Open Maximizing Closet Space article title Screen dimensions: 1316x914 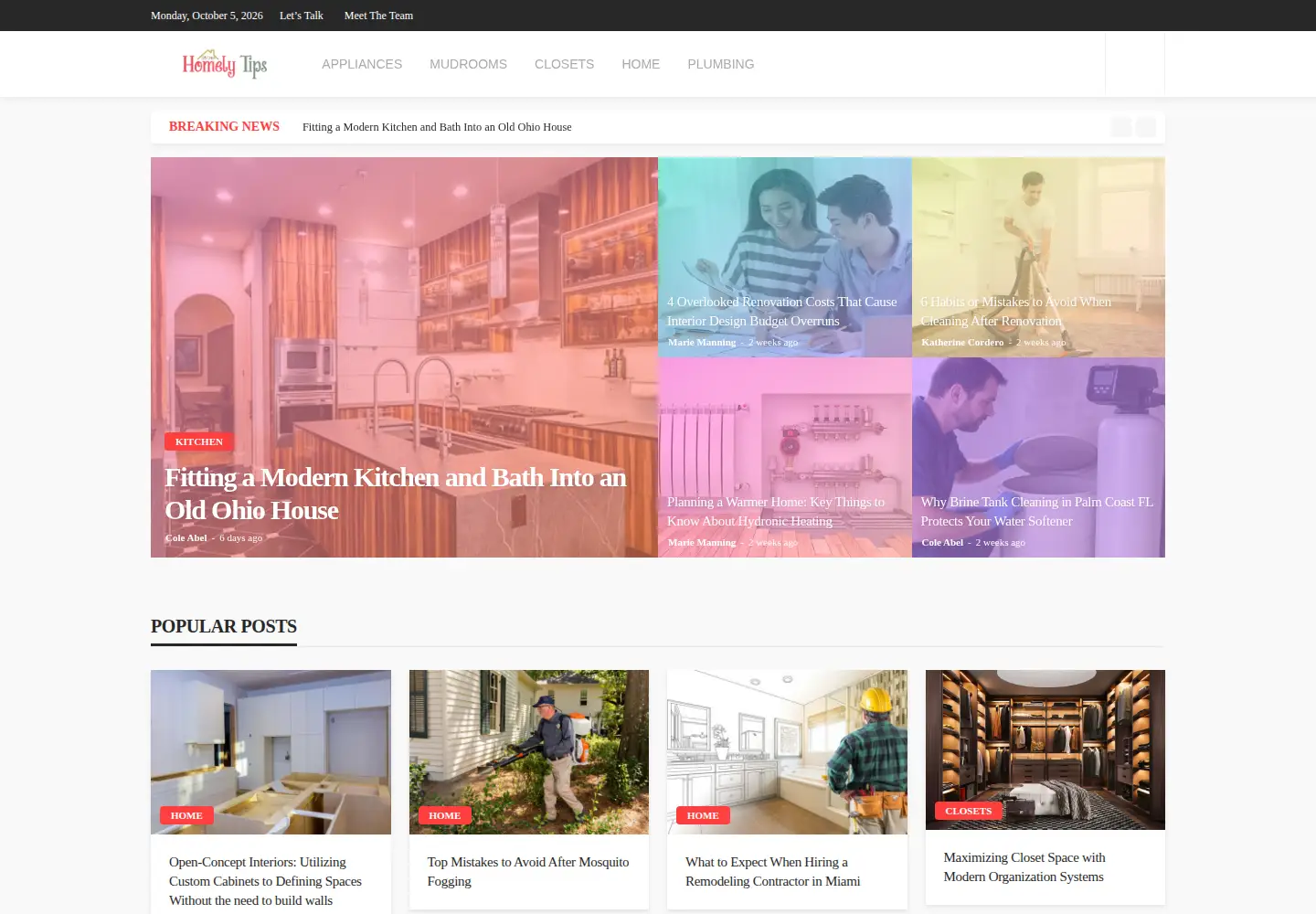coord(1024,866)
